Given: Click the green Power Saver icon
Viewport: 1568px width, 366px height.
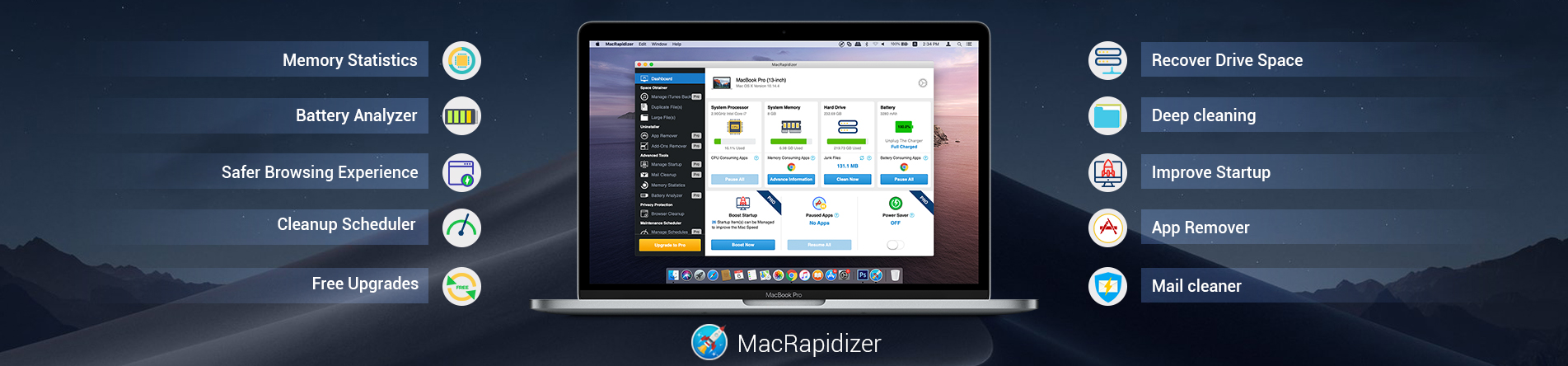Looking at the screenshot, I should tap(895, 203).
